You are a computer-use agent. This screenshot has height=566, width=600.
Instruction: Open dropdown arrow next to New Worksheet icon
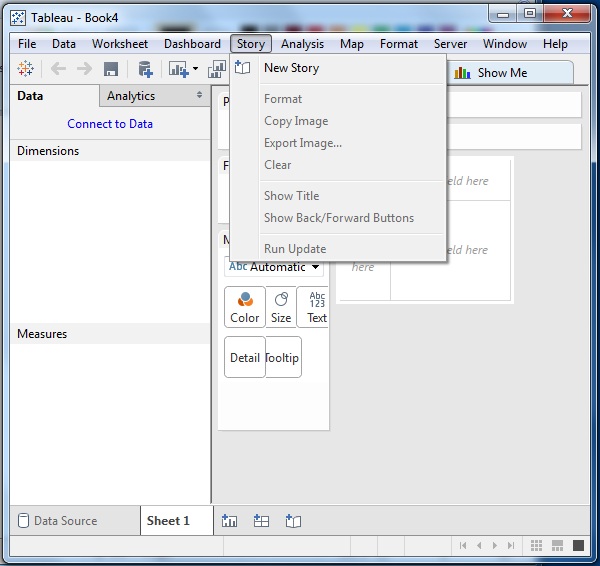click(x=196, y=69)
